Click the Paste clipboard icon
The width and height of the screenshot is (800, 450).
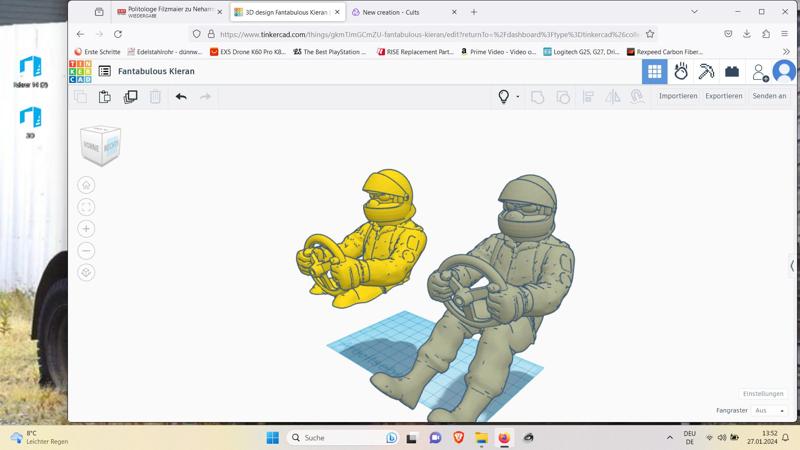point(105,96)
